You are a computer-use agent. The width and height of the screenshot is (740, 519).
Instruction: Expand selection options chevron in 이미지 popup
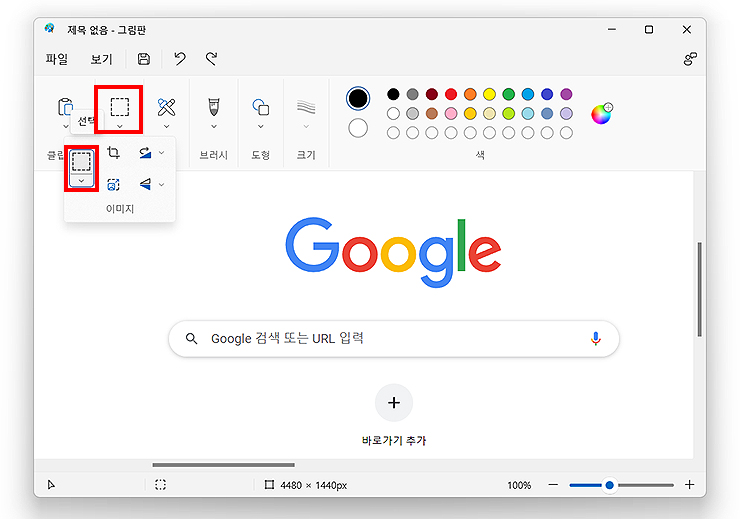coord(81,181)
